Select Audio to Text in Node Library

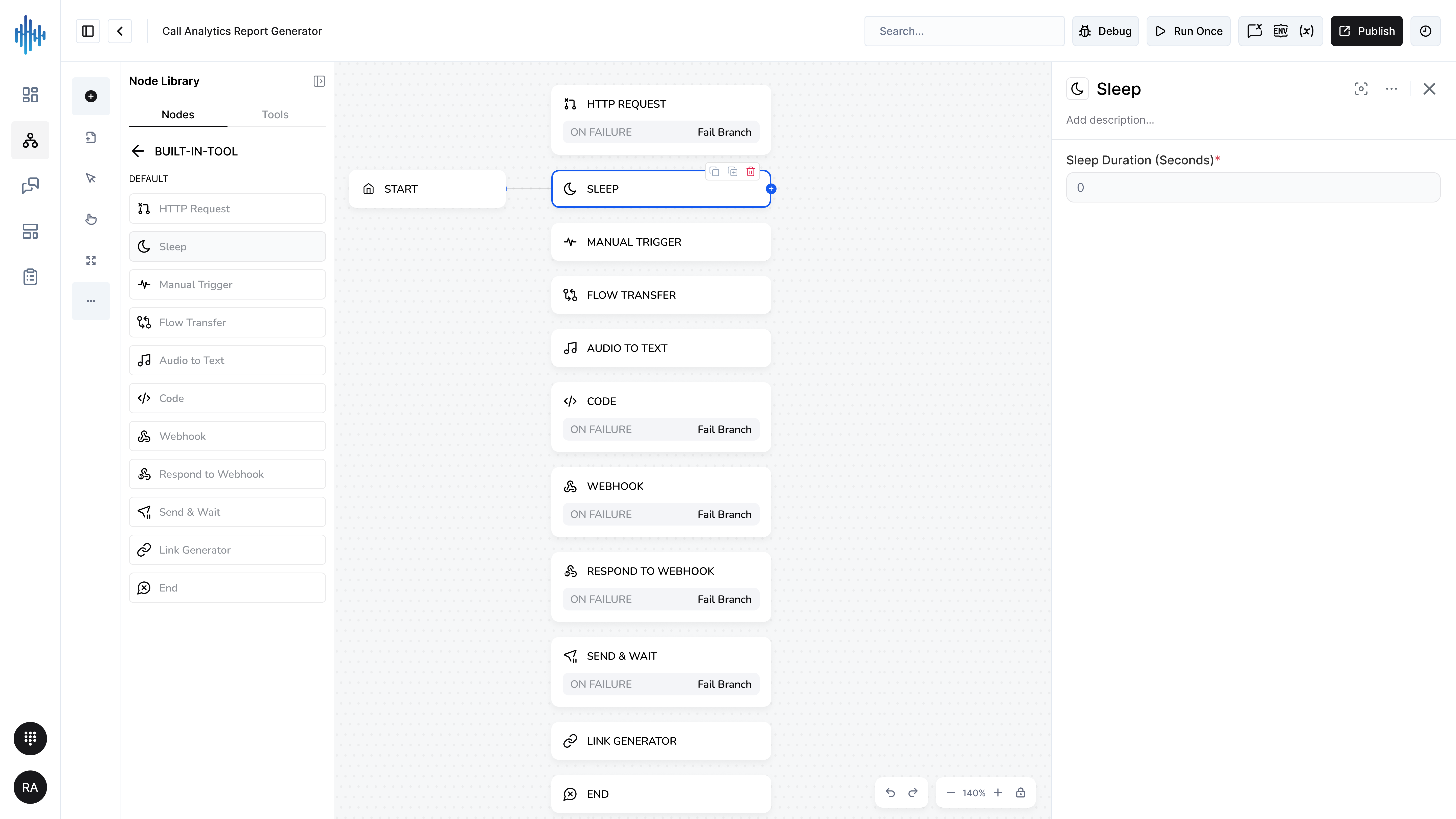coord(227,360)
